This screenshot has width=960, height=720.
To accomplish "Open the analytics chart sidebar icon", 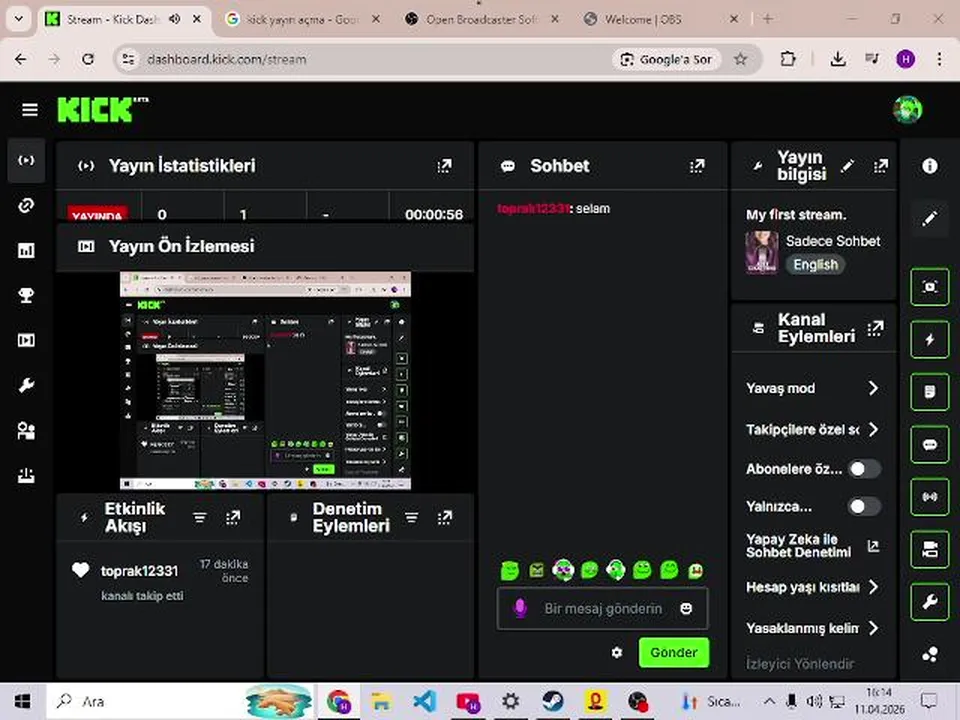I will 26,250.
